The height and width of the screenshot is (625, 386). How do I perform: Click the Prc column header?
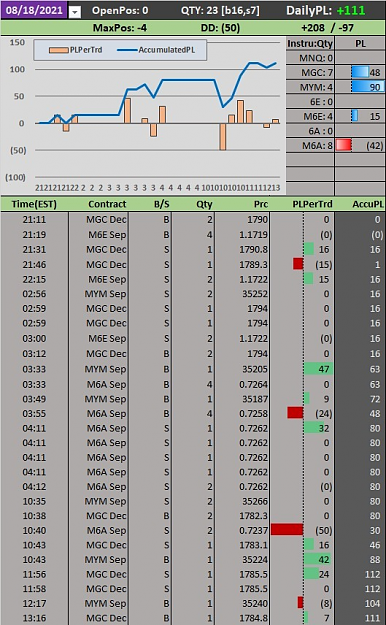click(261, 204)
